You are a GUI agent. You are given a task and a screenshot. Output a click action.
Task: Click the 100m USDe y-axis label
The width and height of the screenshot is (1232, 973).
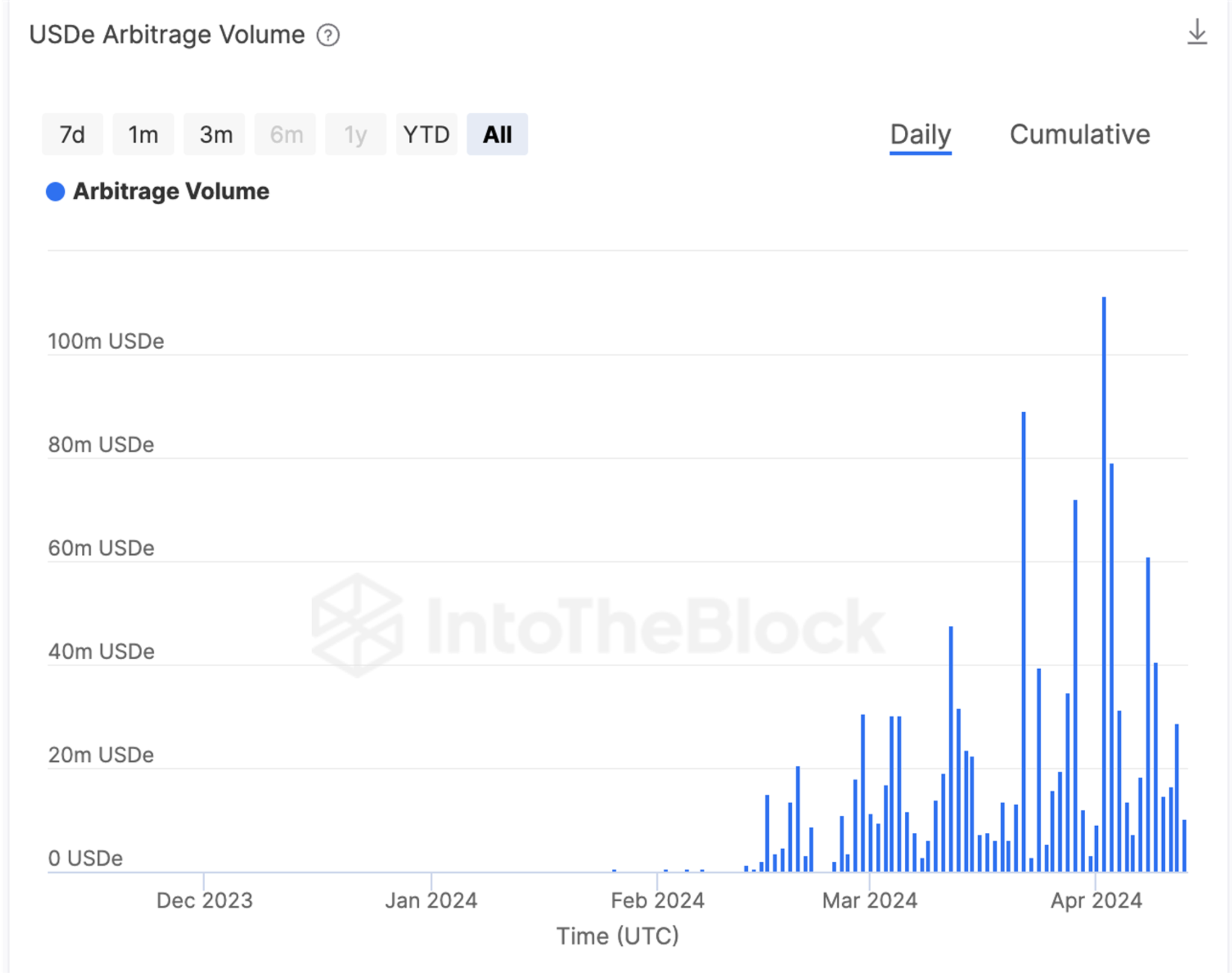(x=106, y=342)
